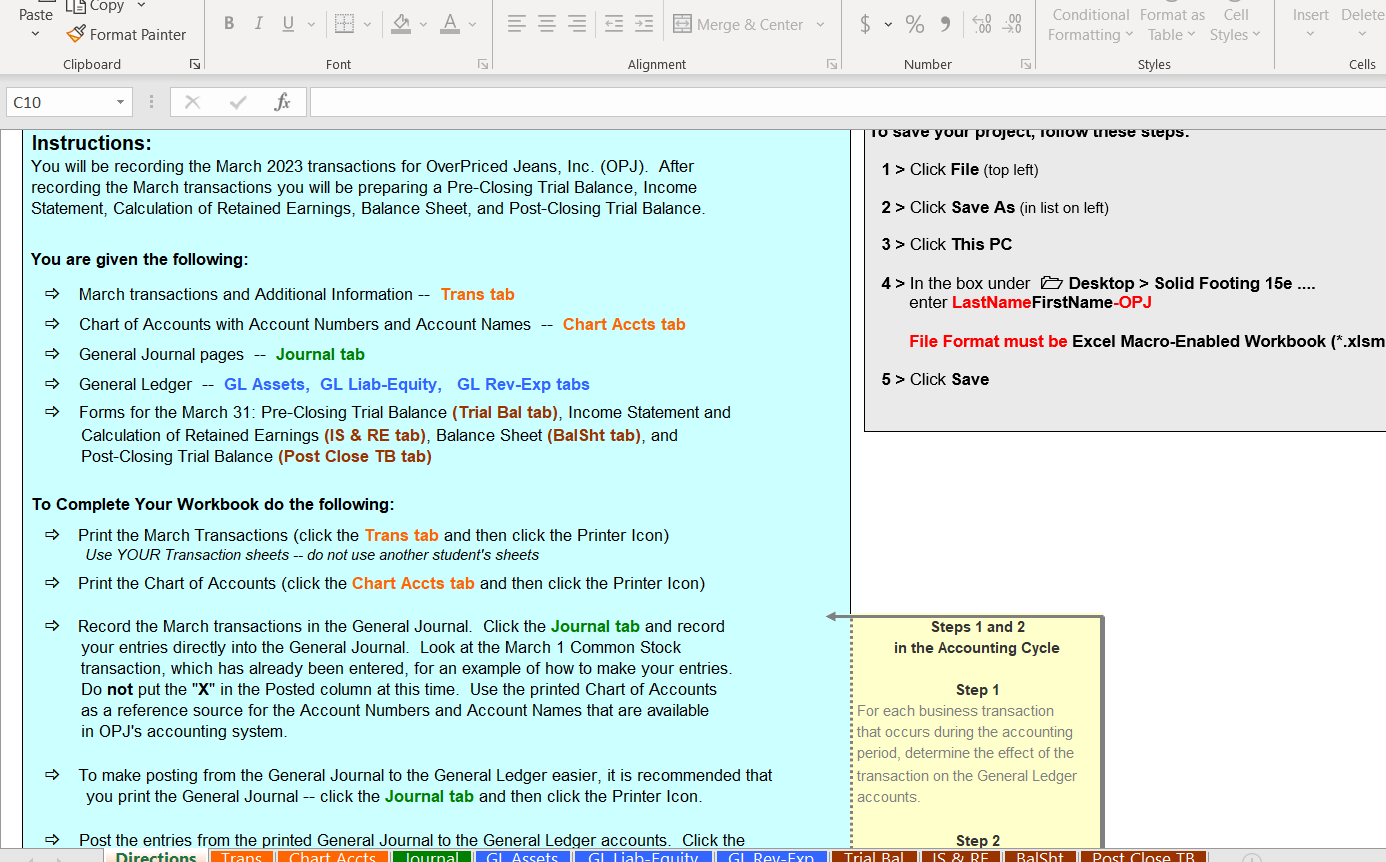
Task: Increase the cell indent
Action: coord(644,23)
